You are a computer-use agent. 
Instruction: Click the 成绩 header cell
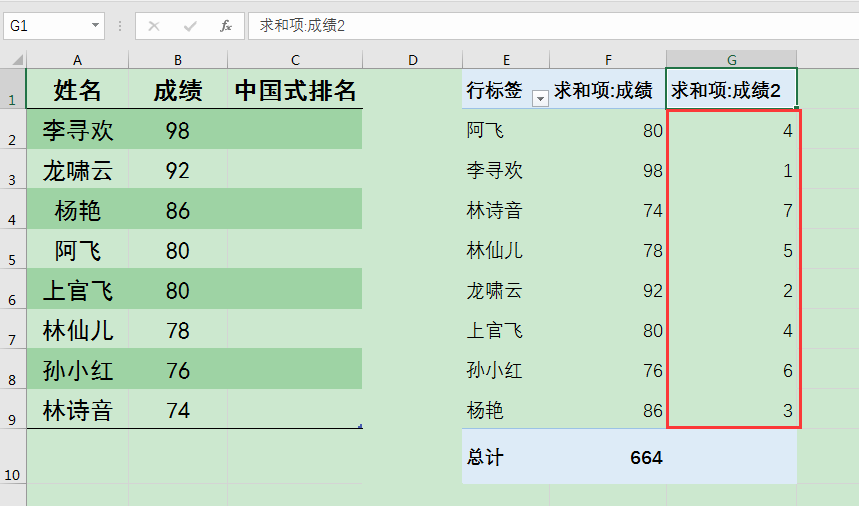click(x=178, y=89)
